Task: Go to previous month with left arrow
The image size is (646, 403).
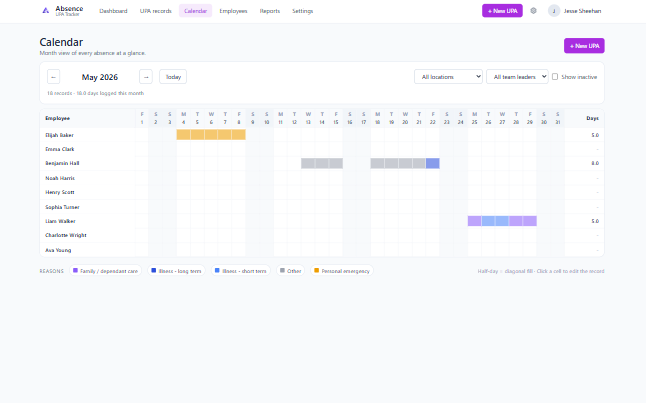Action: [x=54, y=77]
